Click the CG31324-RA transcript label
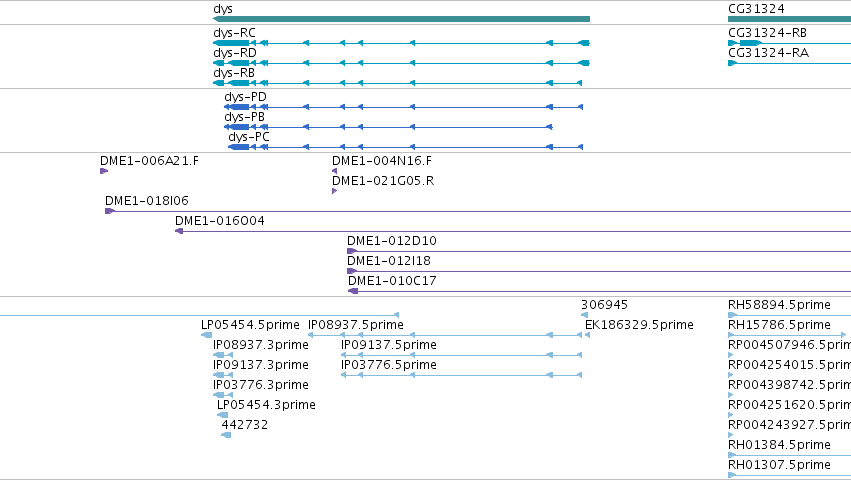The width and height of the screenshot is (851, 480). [x=768, y=53]
